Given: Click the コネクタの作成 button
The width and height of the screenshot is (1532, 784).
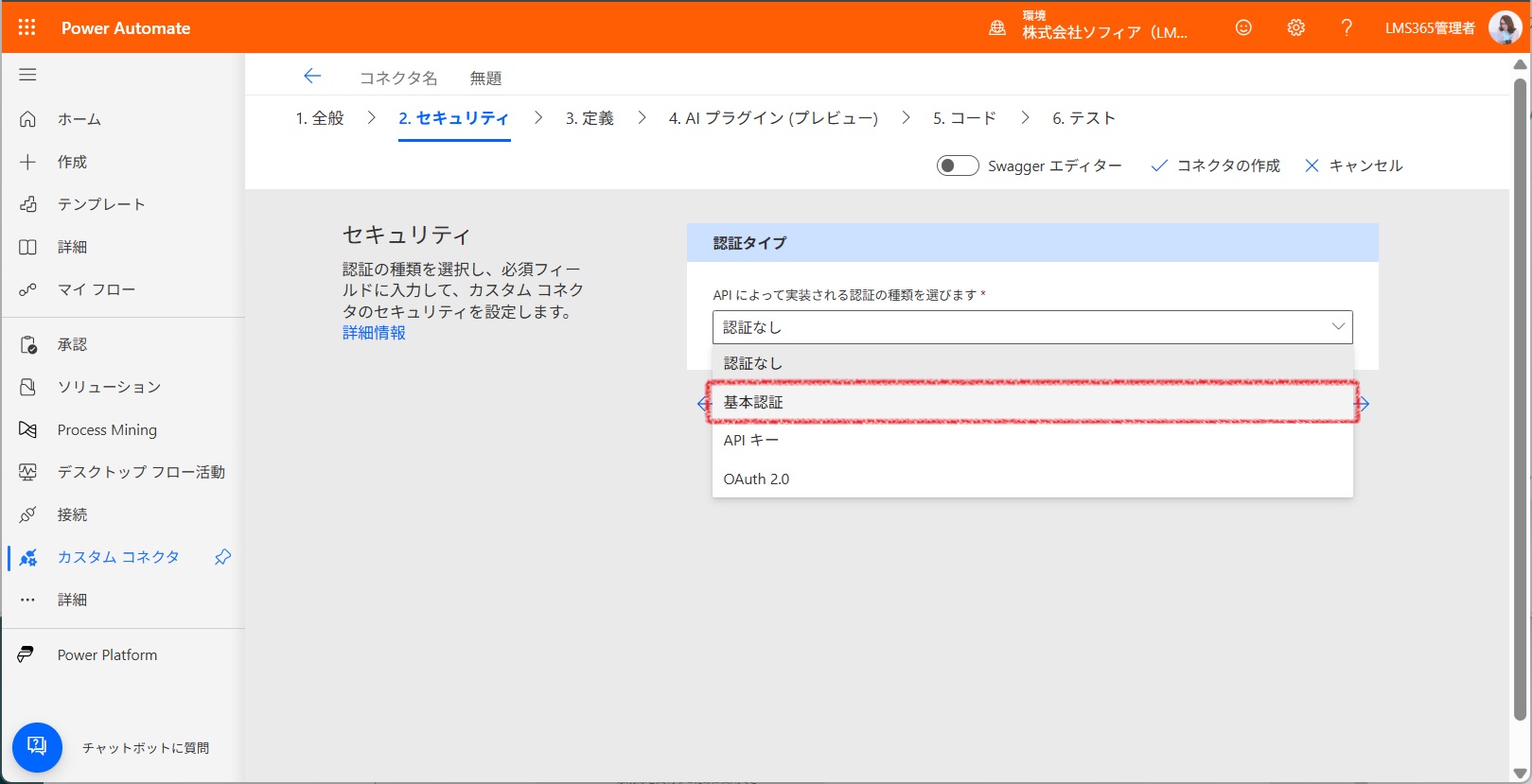Looking at the screenshot, I should coord(1215,166).
